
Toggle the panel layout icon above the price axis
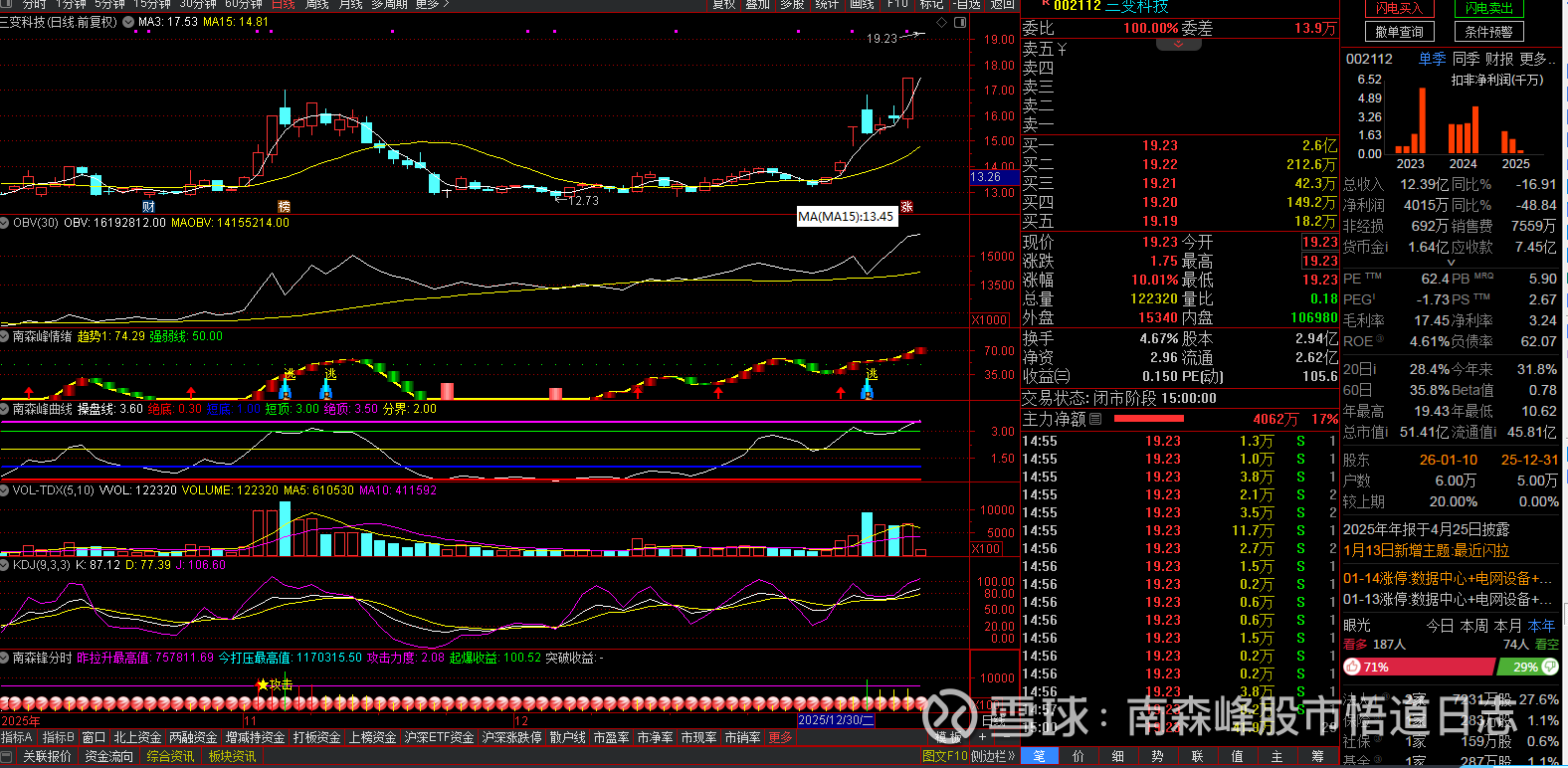tap(960, 22)
